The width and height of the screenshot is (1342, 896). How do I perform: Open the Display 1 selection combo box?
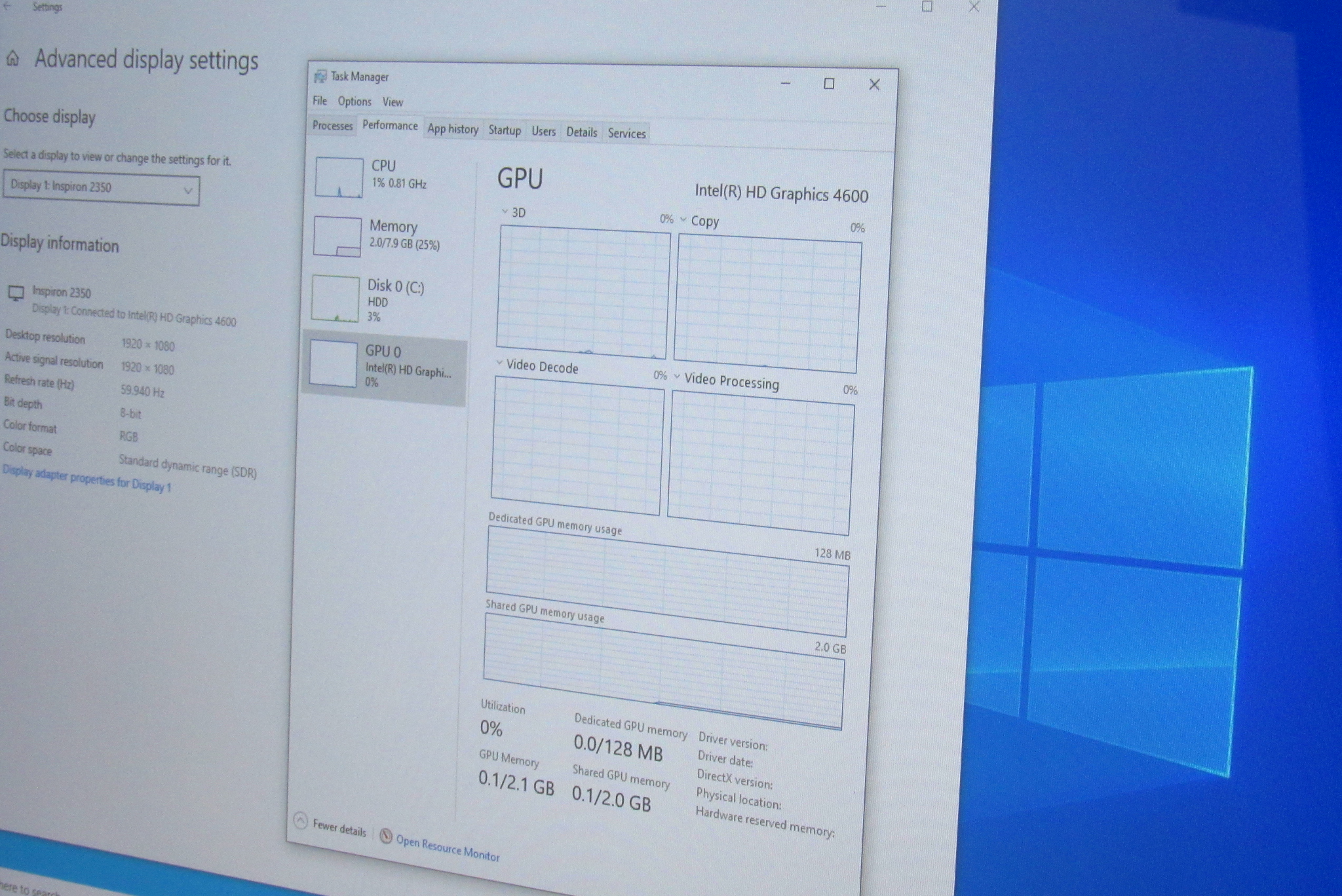[x=101, y=188]
